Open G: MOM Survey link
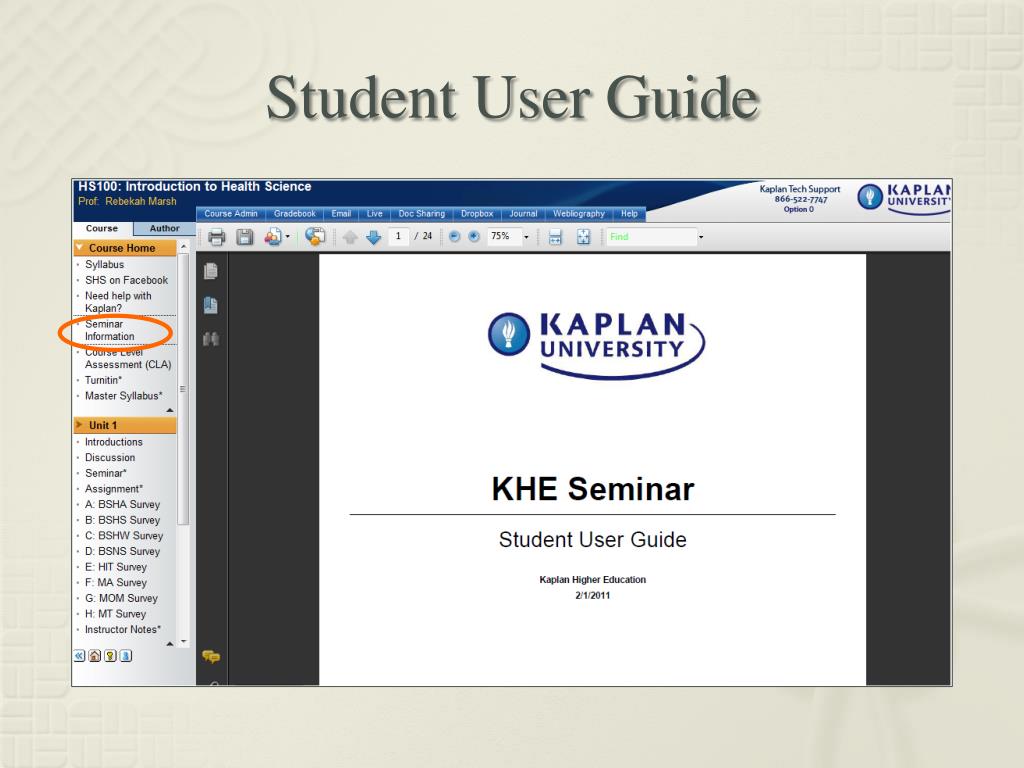The width and height of the screenshot is (1024, 768). coord(121,599)
